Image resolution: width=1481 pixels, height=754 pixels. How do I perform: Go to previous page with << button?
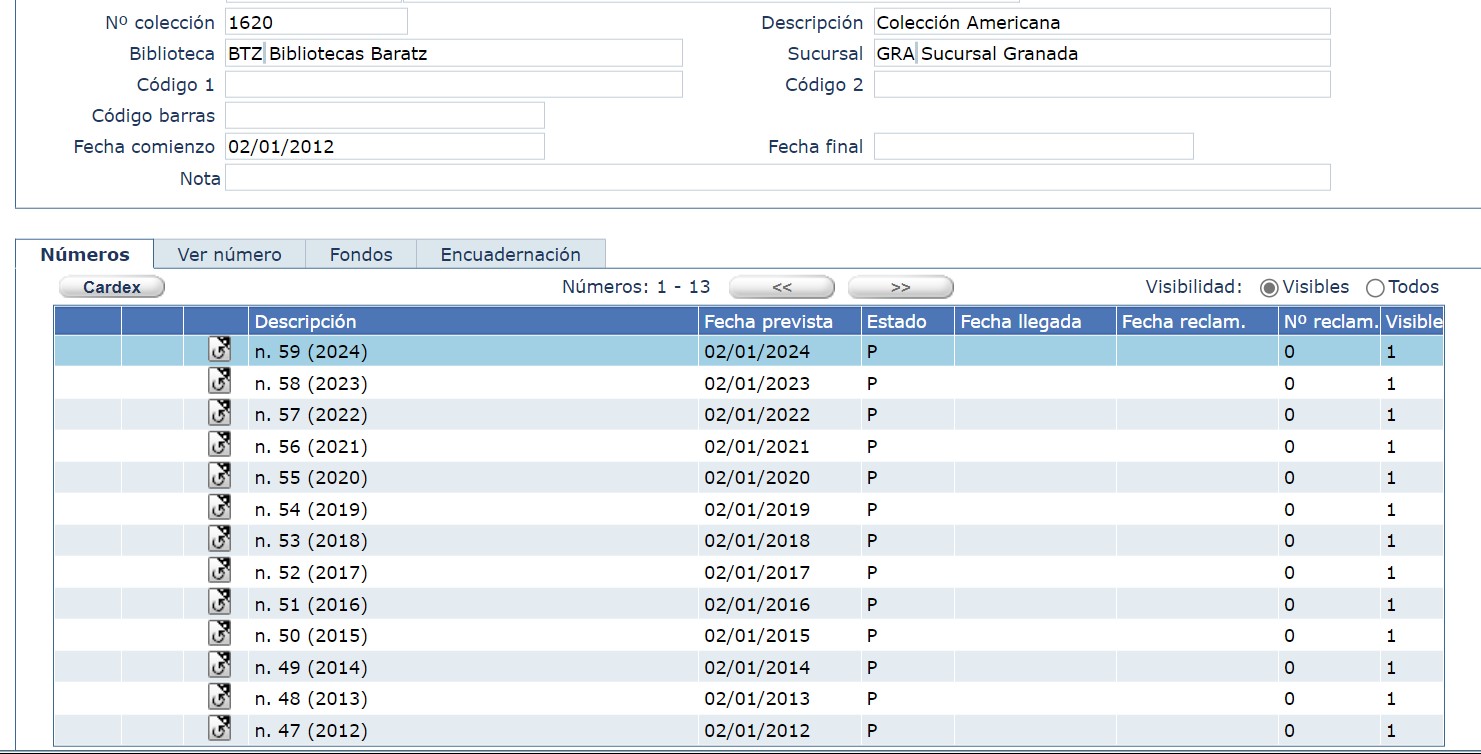[x=782, y=288]
